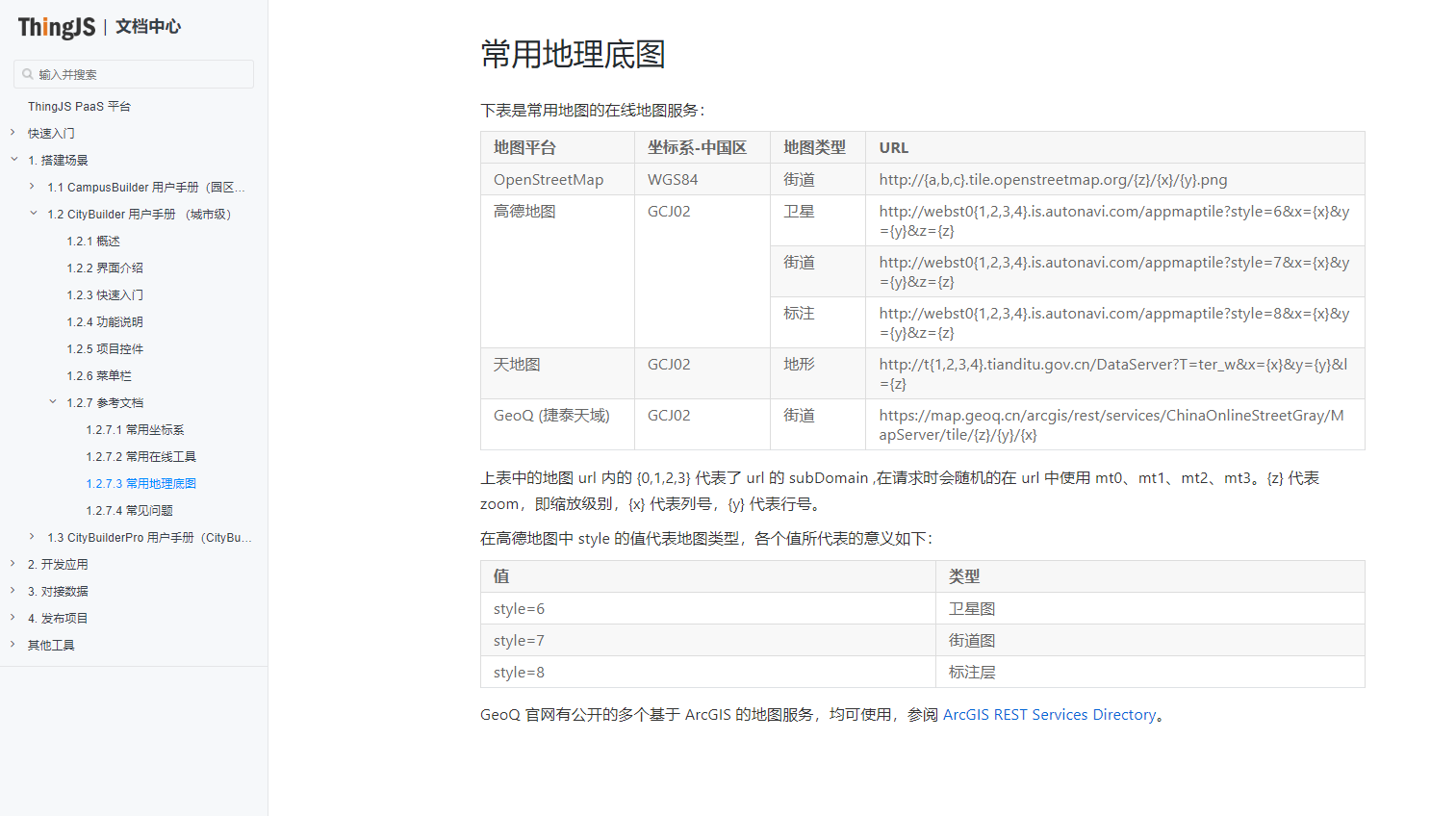Click the ThingJS logo
The image size is (1456, 816).
click(56, 27)
